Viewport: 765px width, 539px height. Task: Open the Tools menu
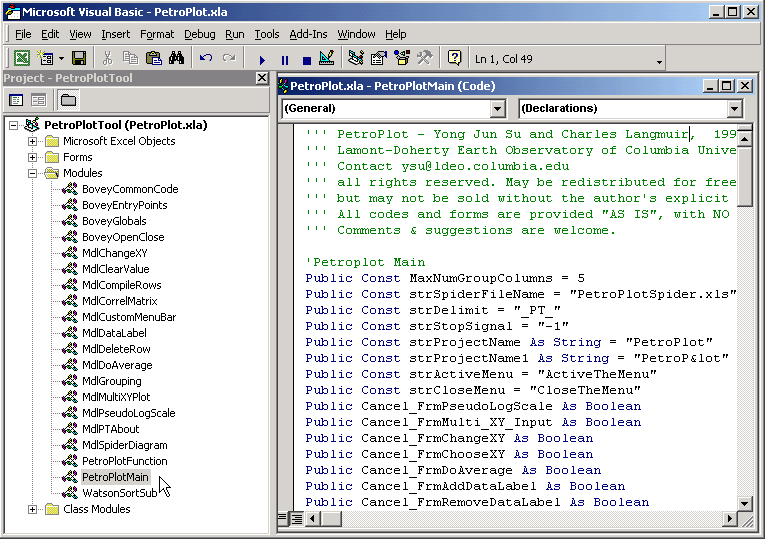point(267,34)
